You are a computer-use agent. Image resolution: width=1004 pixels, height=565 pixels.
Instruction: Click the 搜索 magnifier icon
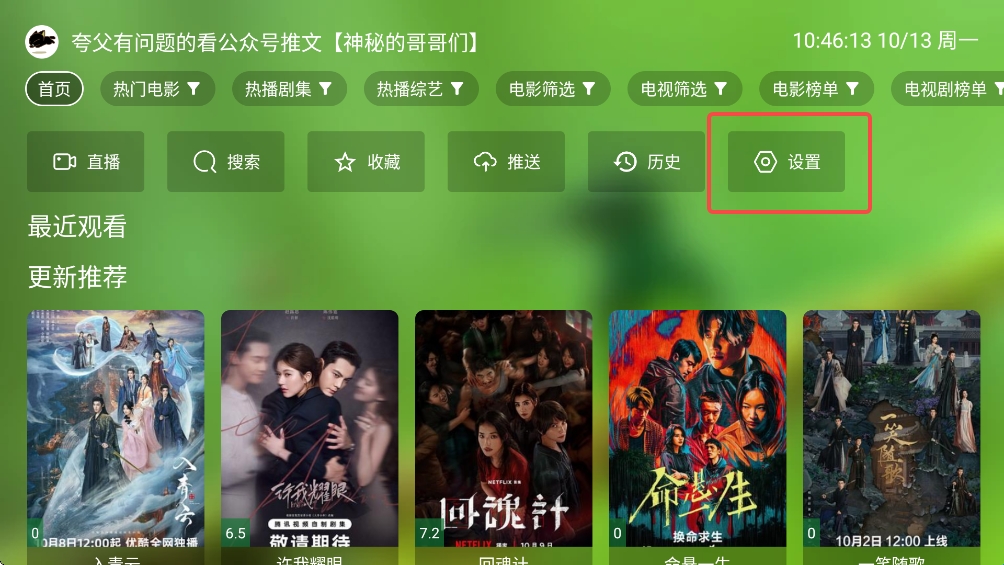(204, 161)
